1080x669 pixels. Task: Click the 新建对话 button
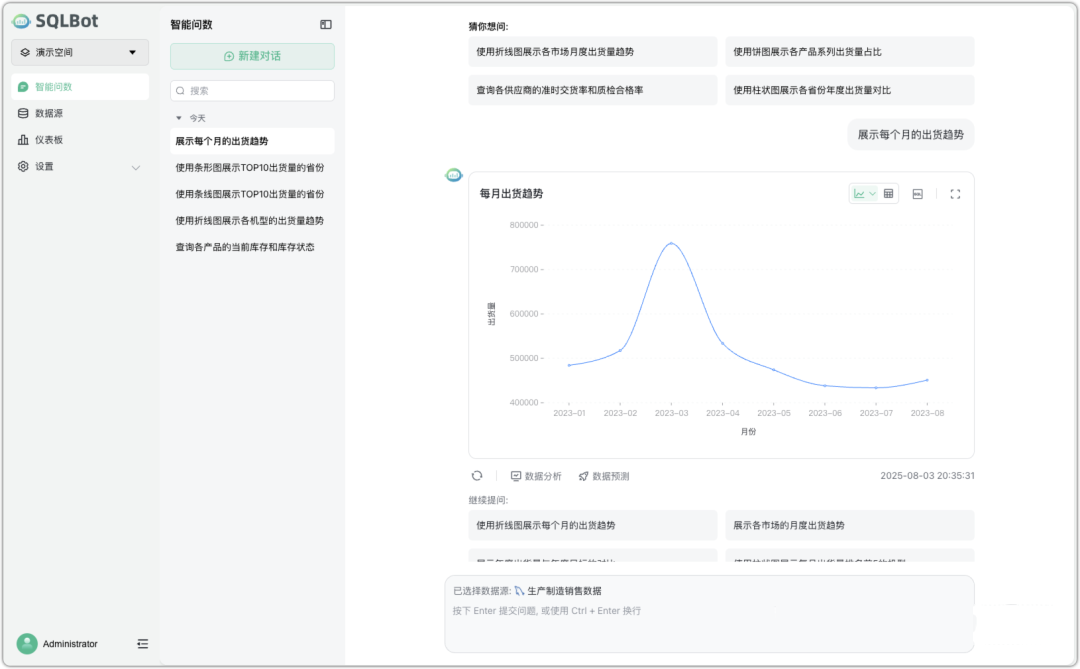[x=252, y=57]
